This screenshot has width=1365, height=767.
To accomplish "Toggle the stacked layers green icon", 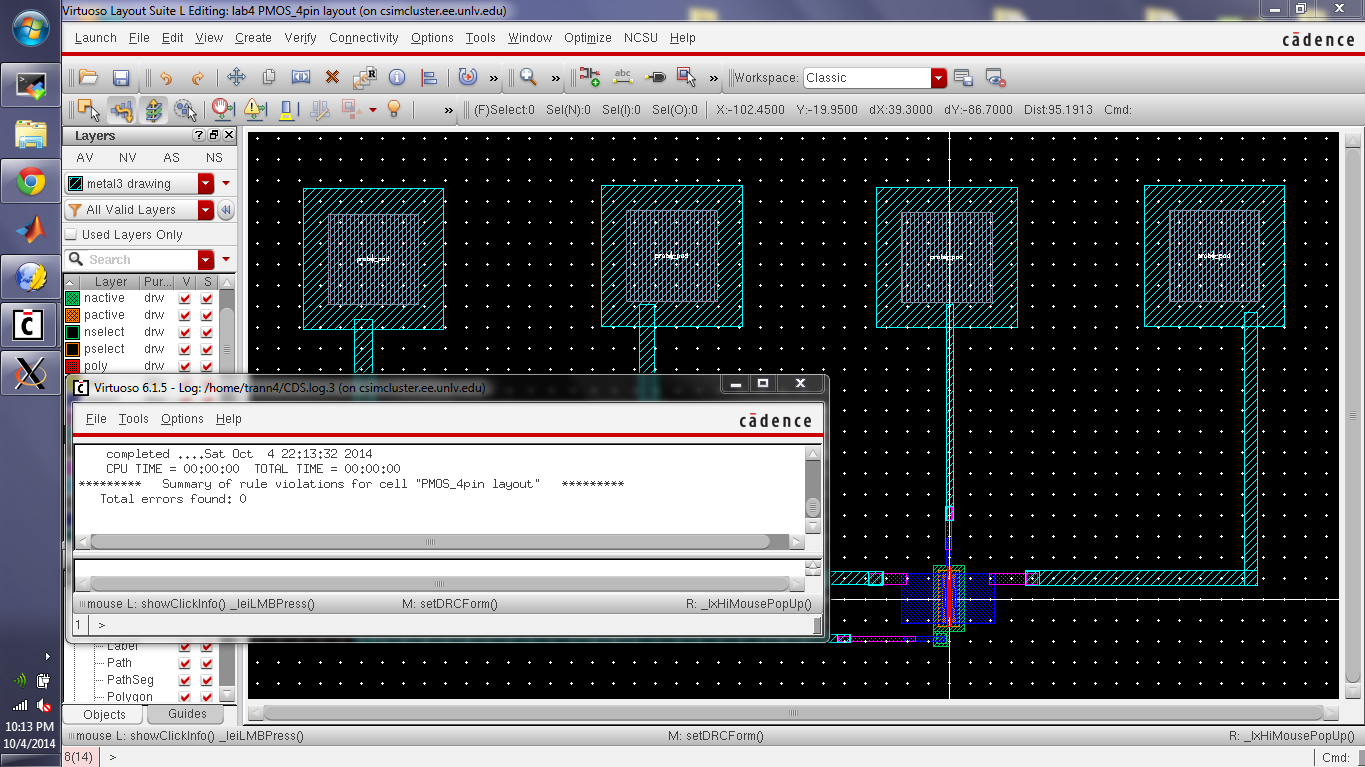I will click(x=154, y=109).
